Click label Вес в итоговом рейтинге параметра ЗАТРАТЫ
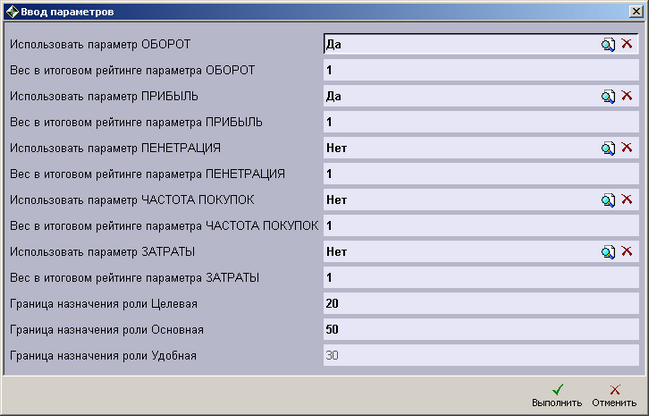 point(135,278)
